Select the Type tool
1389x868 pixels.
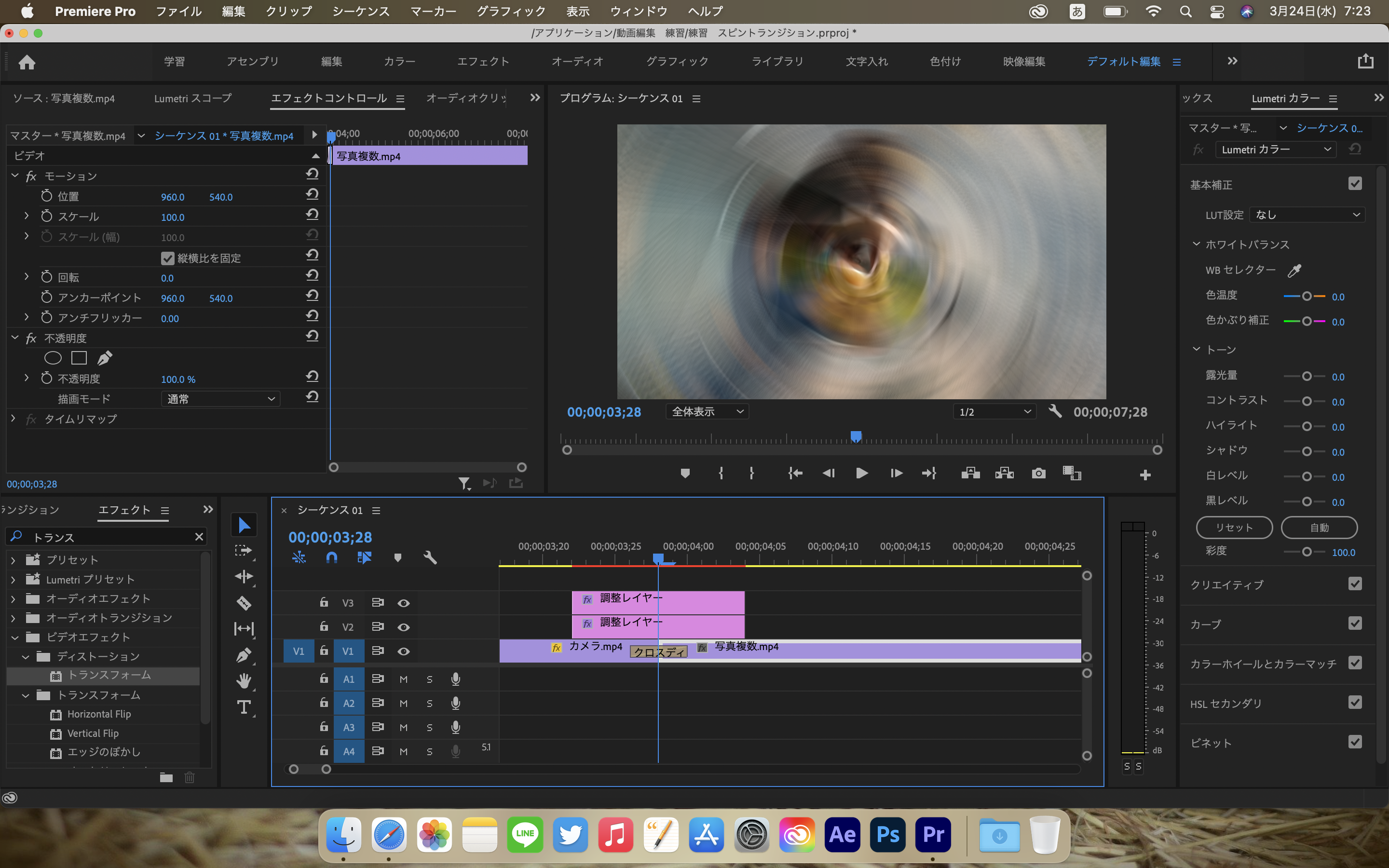click(x=244, y=707)
